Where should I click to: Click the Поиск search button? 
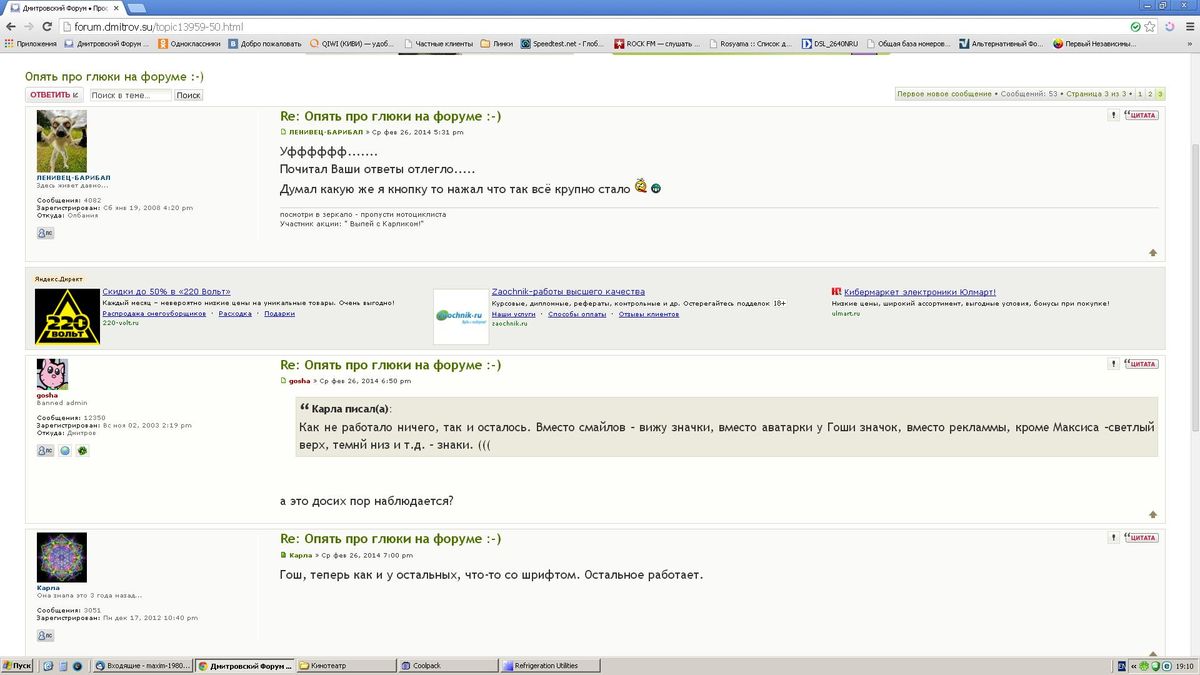point(188,95)
